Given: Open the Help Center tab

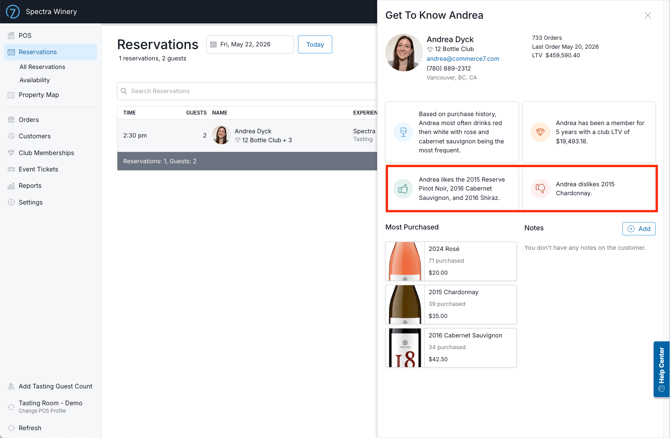Looking at the screenshot, I should (661, 369).
